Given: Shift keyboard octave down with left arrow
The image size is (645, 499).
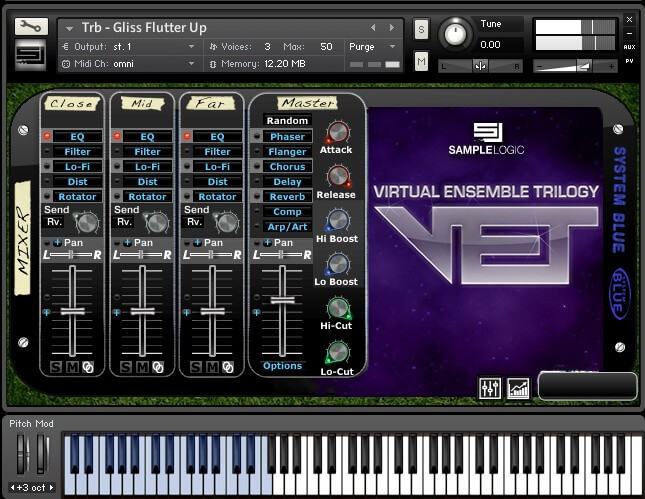Looking at the screenshot, I should click(x=13, y=487).
